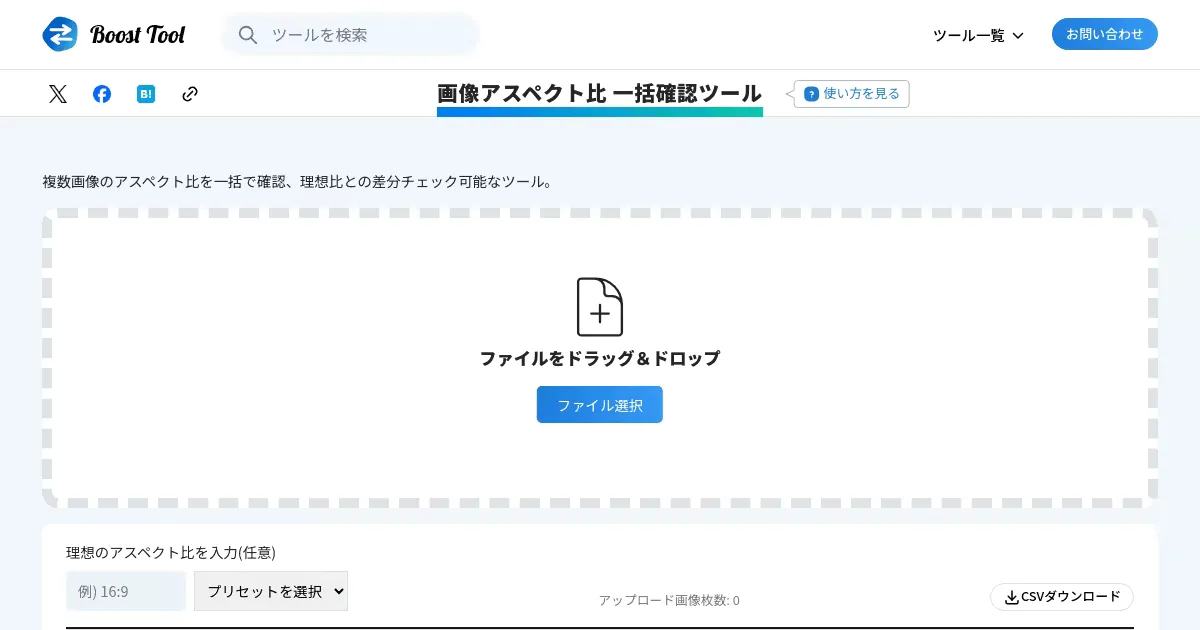Click the ファイルをドラッグ＆ドロップ drop zone text
This screenshot has width=1200, height=630.
(600, 358)
